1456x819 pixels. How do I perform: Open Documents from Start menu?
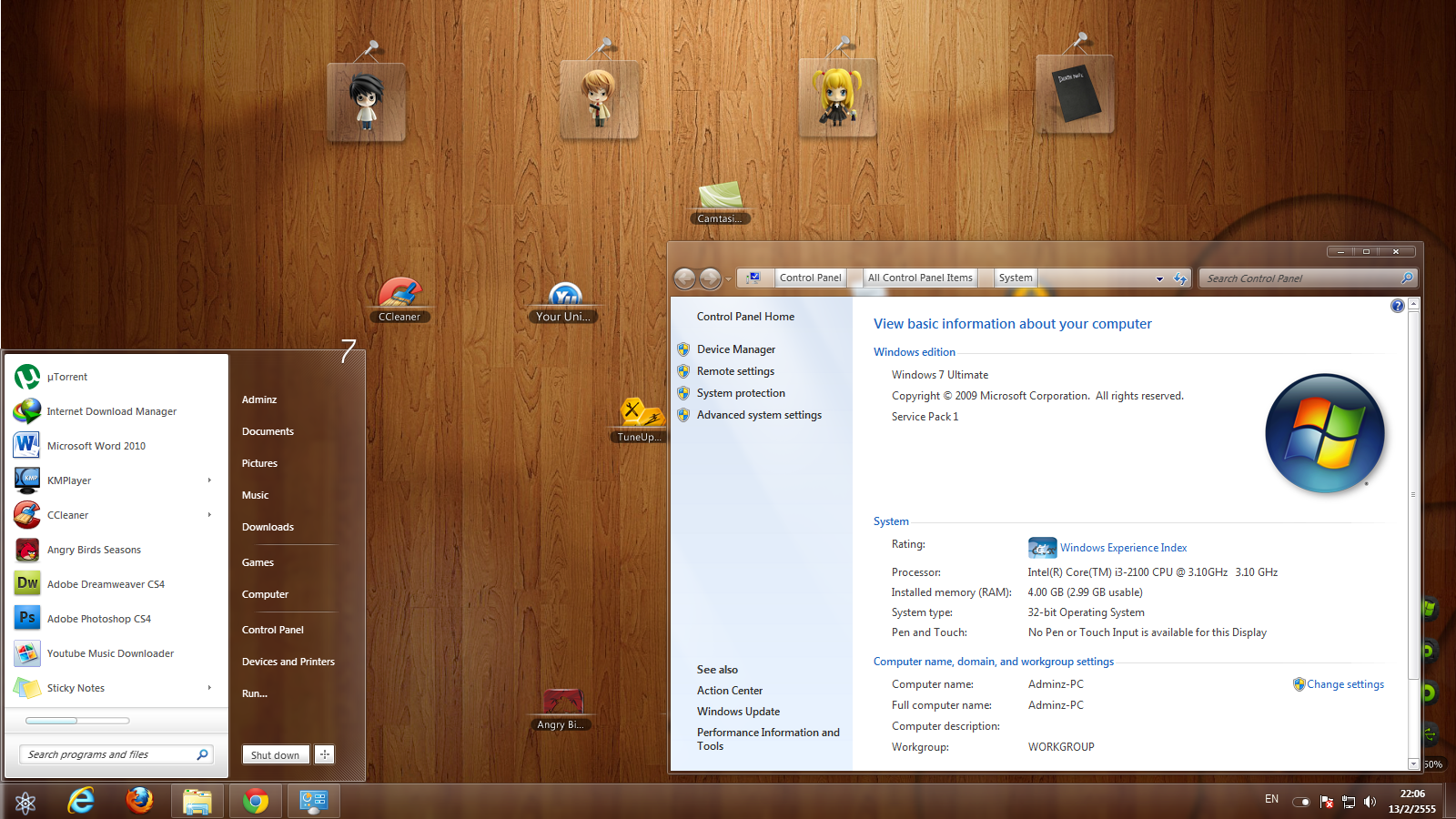[x=268, y=431]
